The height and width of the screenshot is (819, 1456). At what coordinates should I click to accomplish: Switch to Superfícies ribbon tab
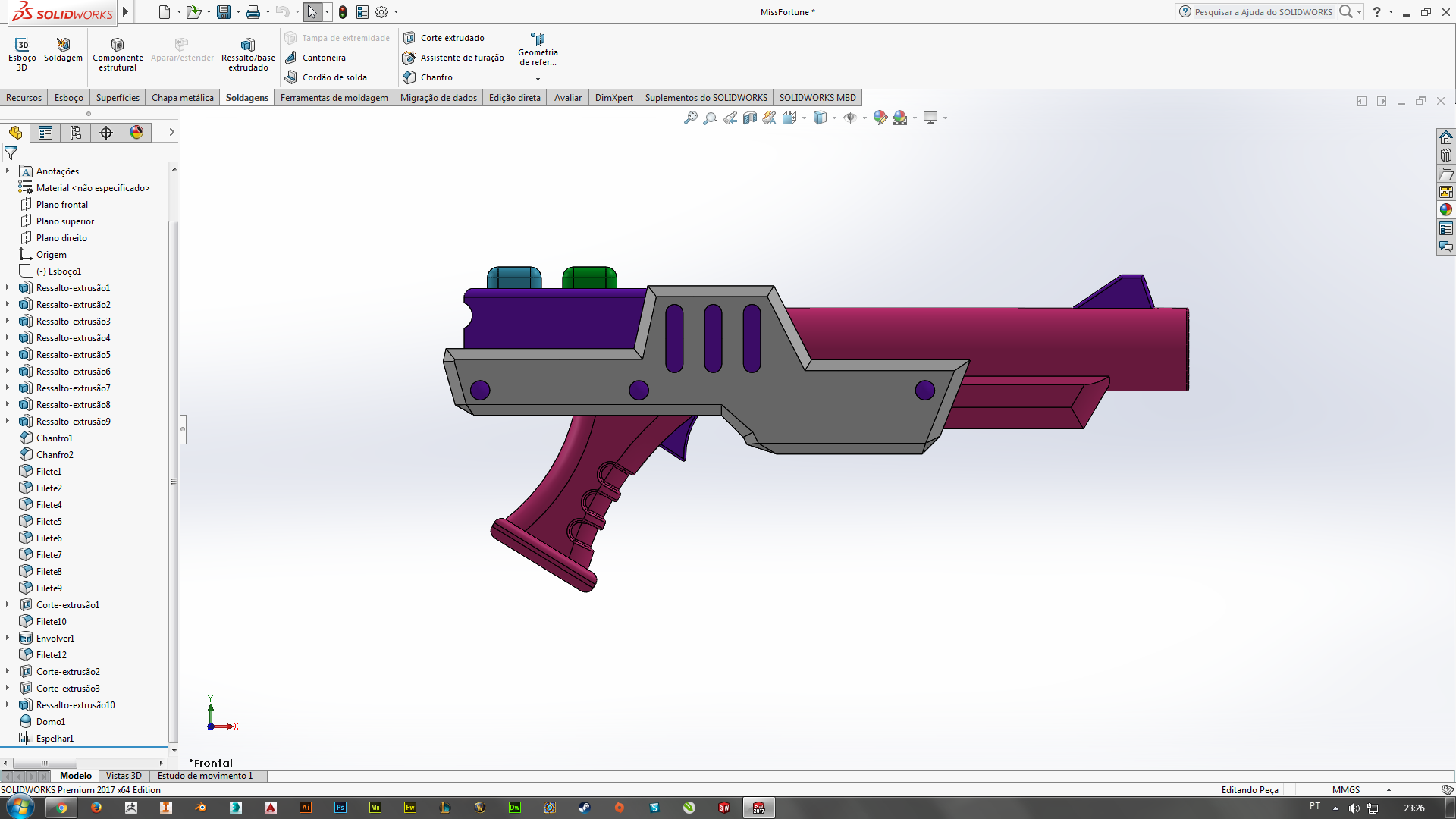(118, 98)
